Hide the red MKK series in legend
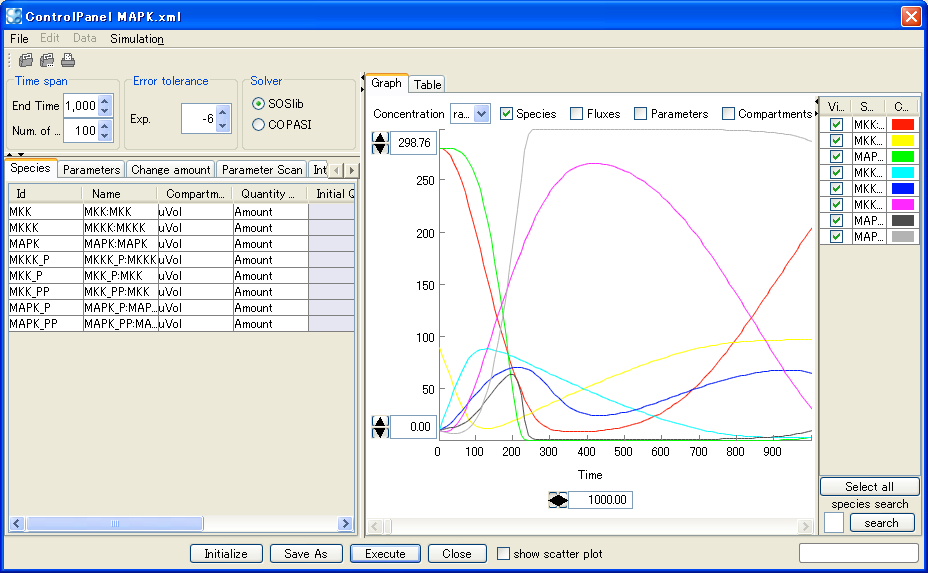 click(836, 124)
